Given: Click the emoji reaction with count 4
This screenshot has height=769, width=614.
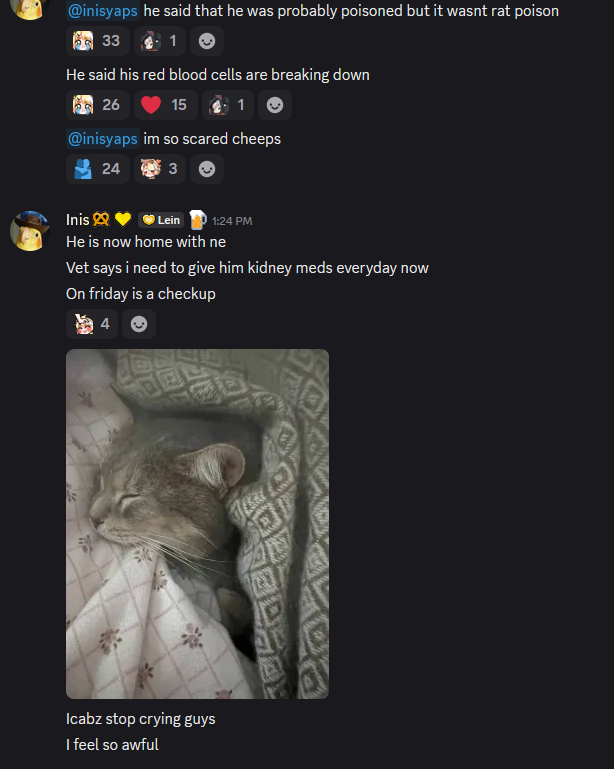Looking at the screenshot, I should (x=92, y=324).
